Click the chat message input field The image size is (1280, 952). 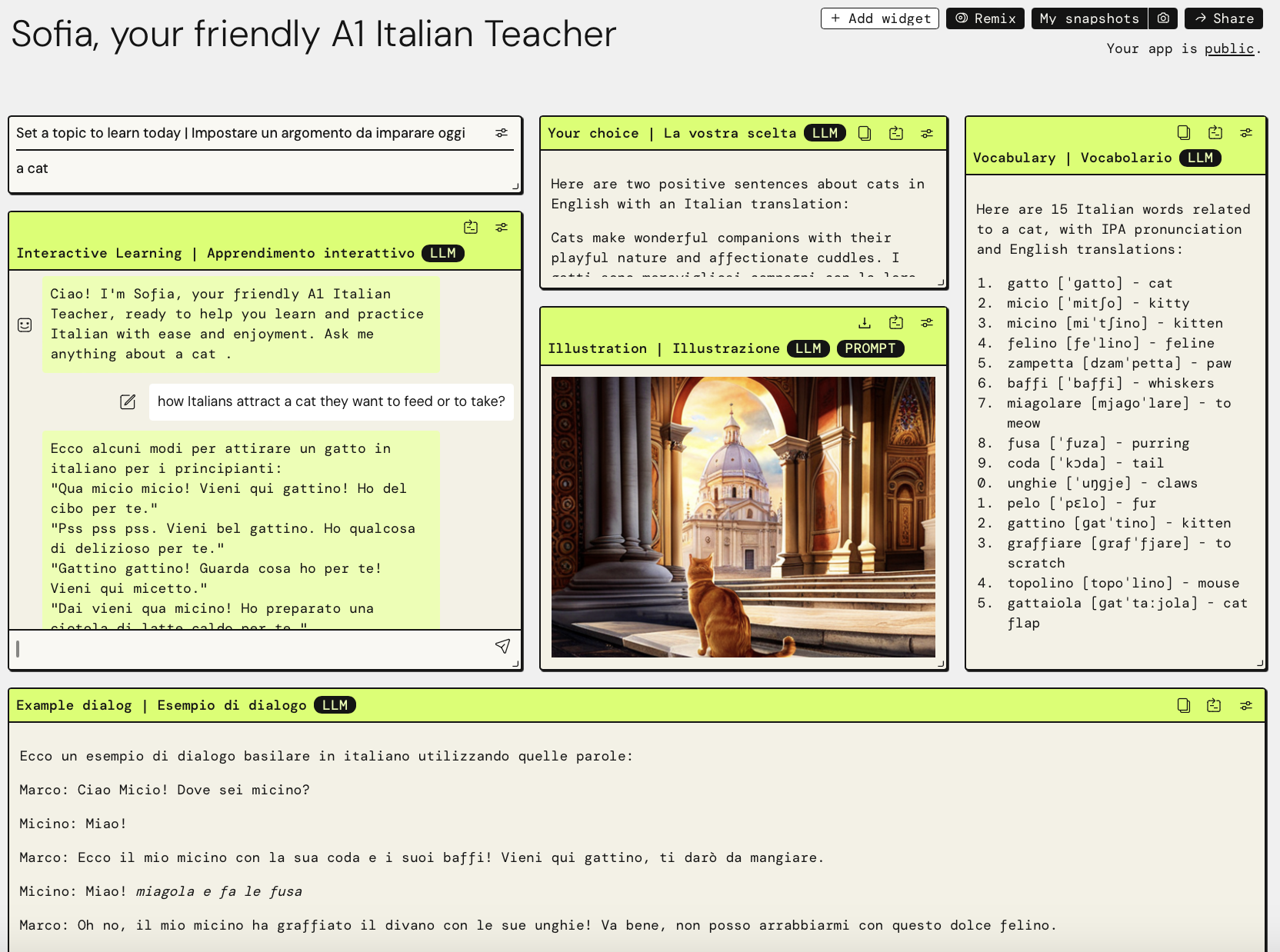point(231,648)
